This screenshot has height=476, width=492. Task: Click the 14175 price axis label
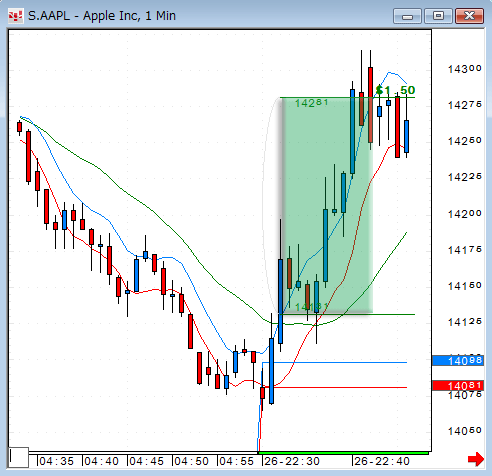click(x=465, y=250)
